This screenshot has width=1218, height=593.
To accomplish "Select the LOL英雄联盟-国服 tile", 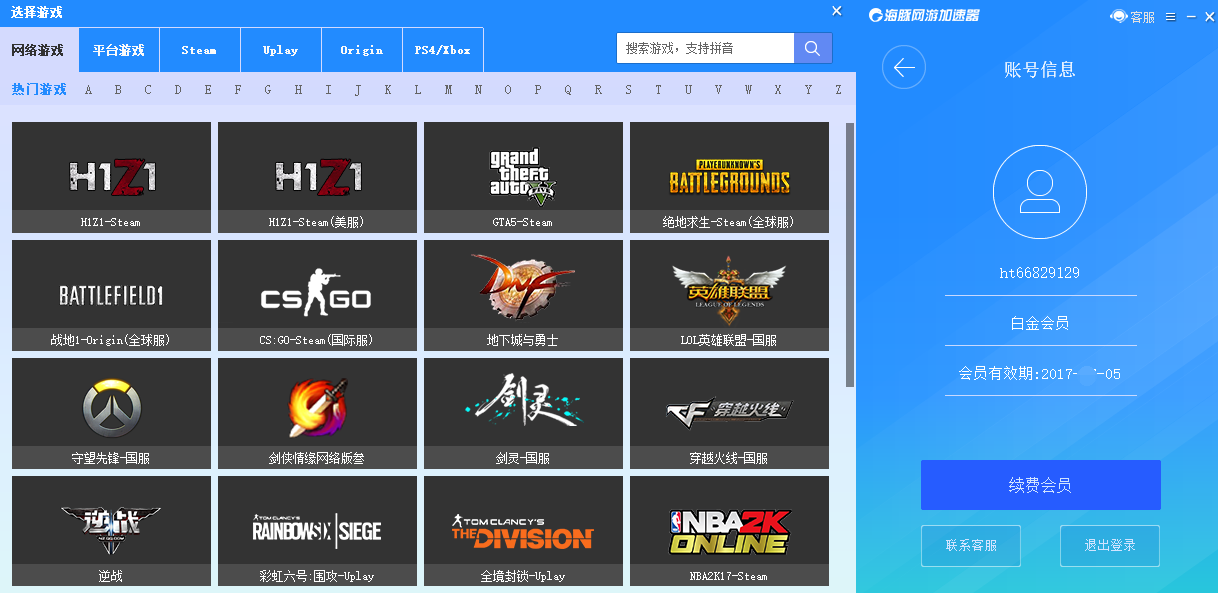I will [729, 295].
